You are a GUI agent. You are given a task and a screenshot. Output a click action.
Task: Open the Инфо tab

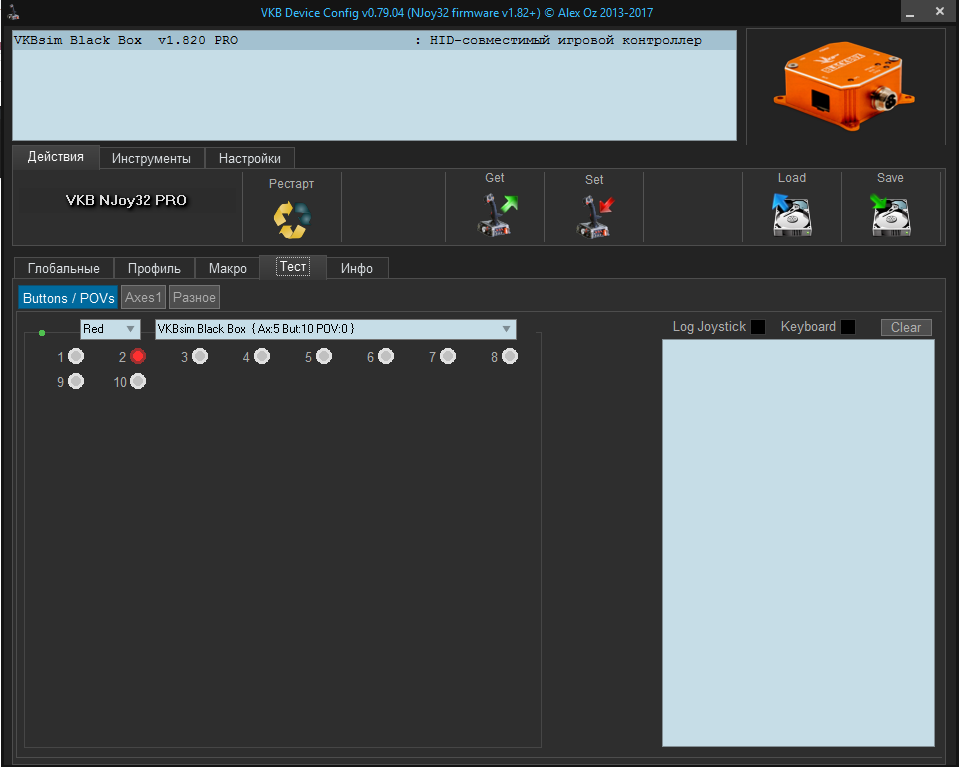(x=357, y=269)
